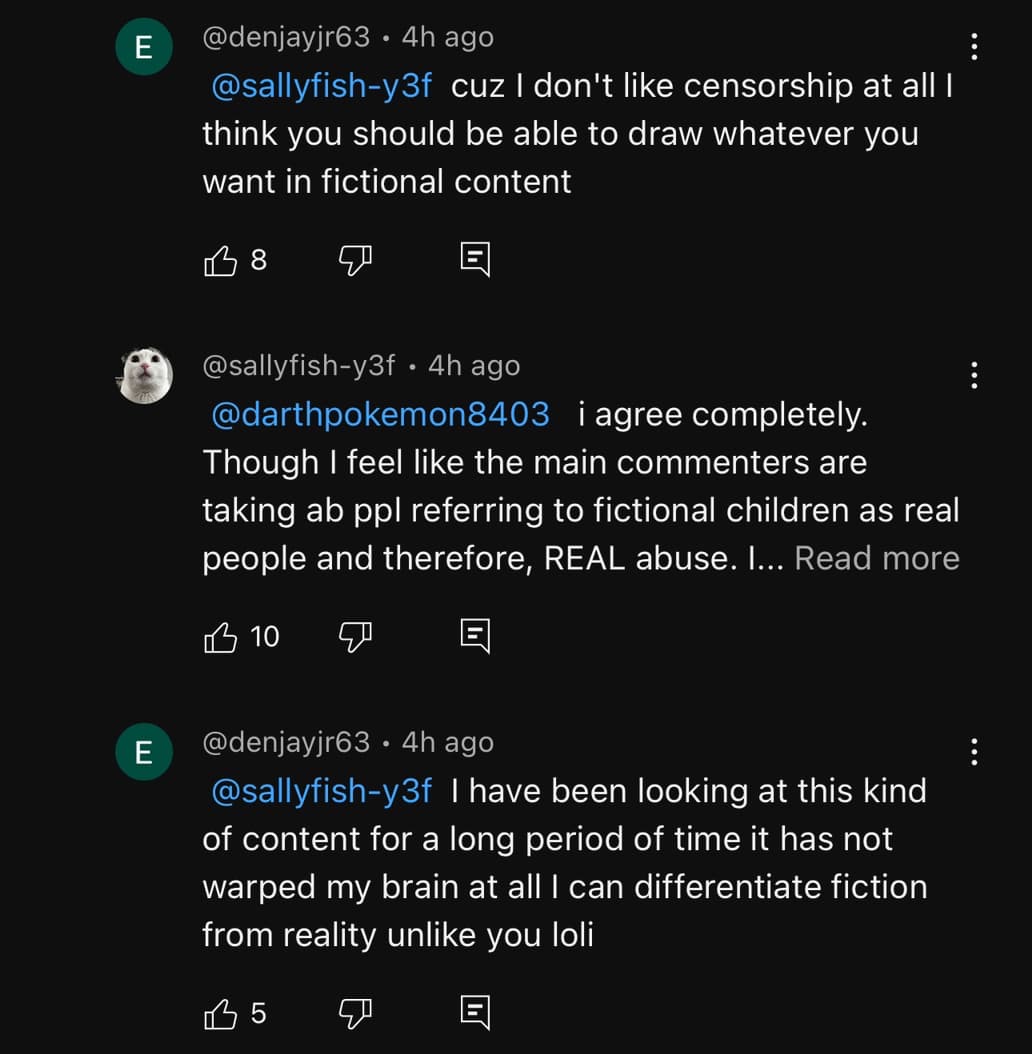
Task: Dislike sallyfish-y3f's comment
Action: (355, 637)
